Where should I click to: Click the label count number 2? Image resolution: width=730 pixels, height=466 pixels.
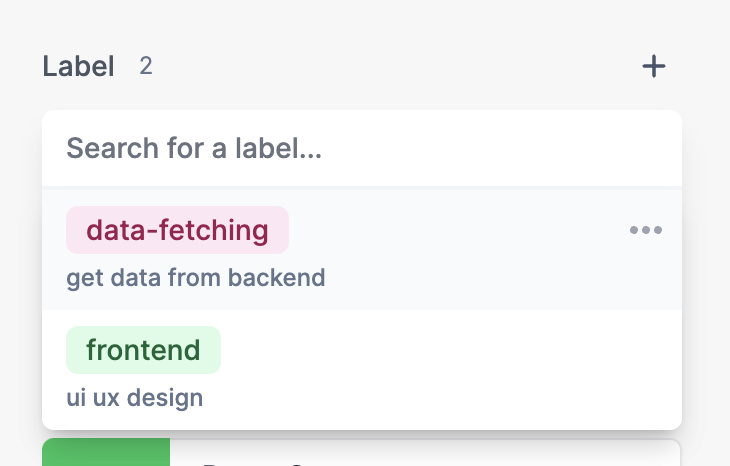[146, 66]
